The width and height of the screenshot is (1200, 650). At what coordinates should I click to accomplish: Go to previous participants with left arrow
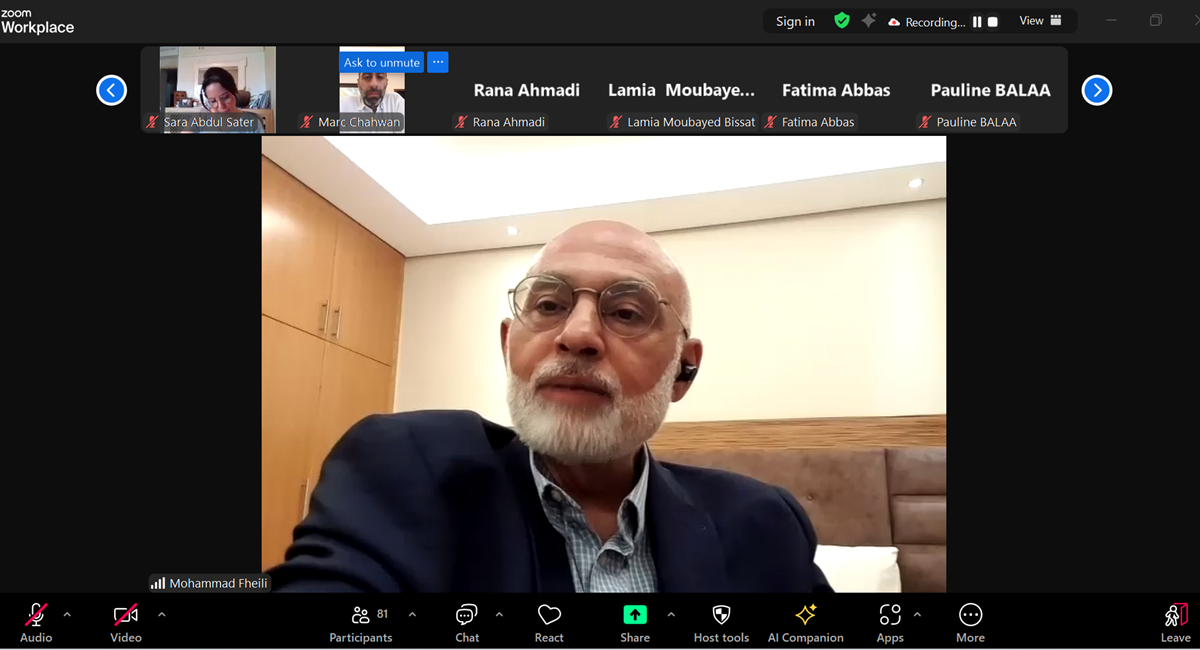tap(111, 90)
